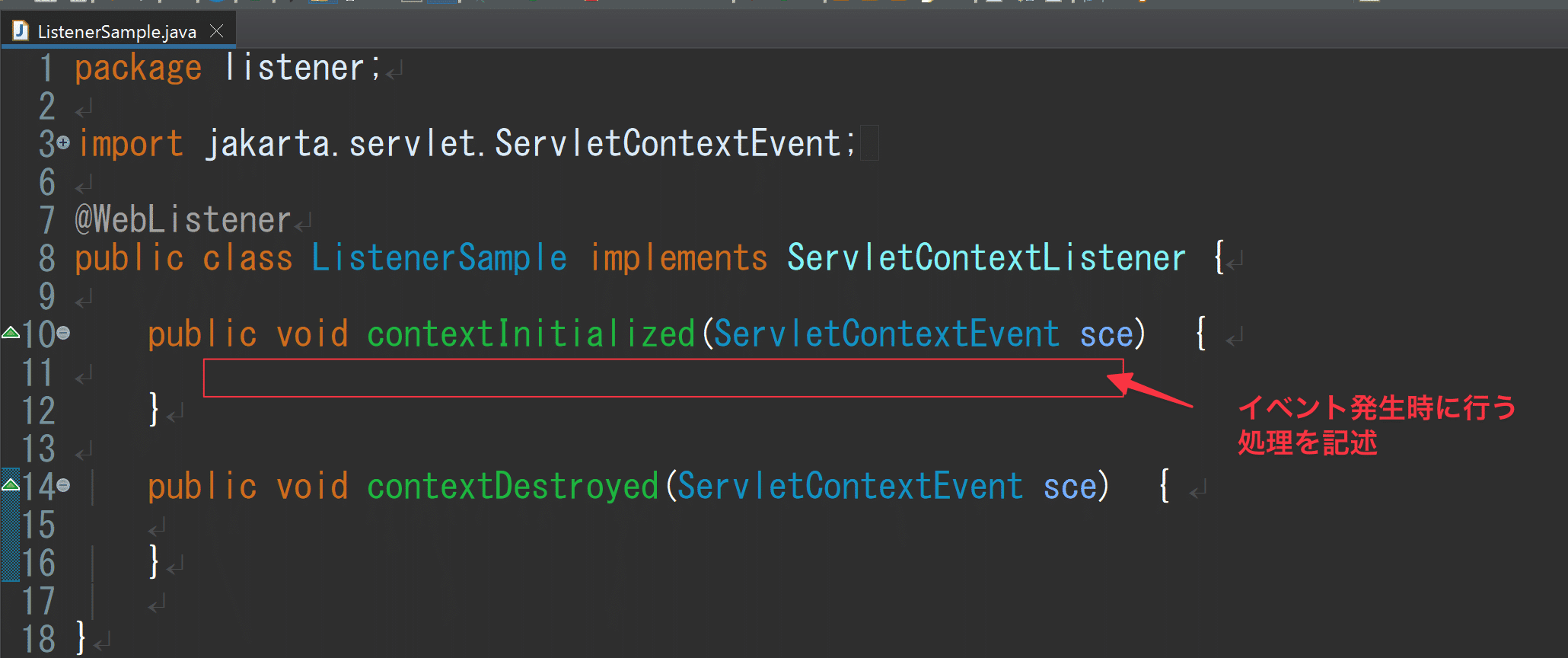Viewport: 1568px width, 658px height.
Task: Click the @WebListener annotation
Action: coord(183,220)
